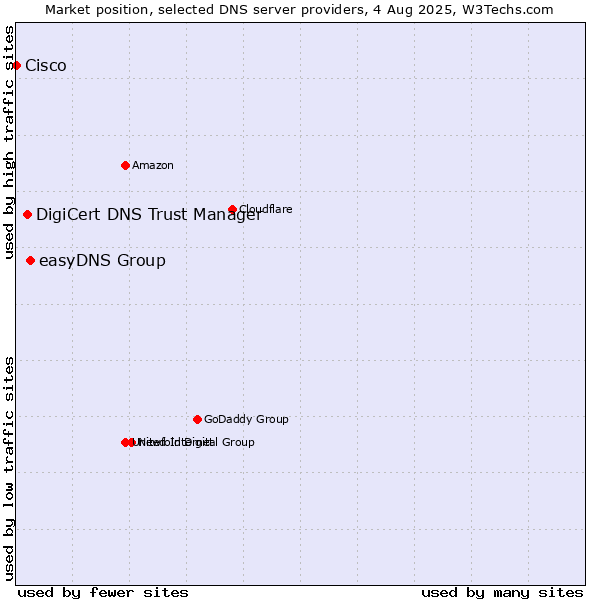Select the 'easyDNS Group' label

(103, 261)
